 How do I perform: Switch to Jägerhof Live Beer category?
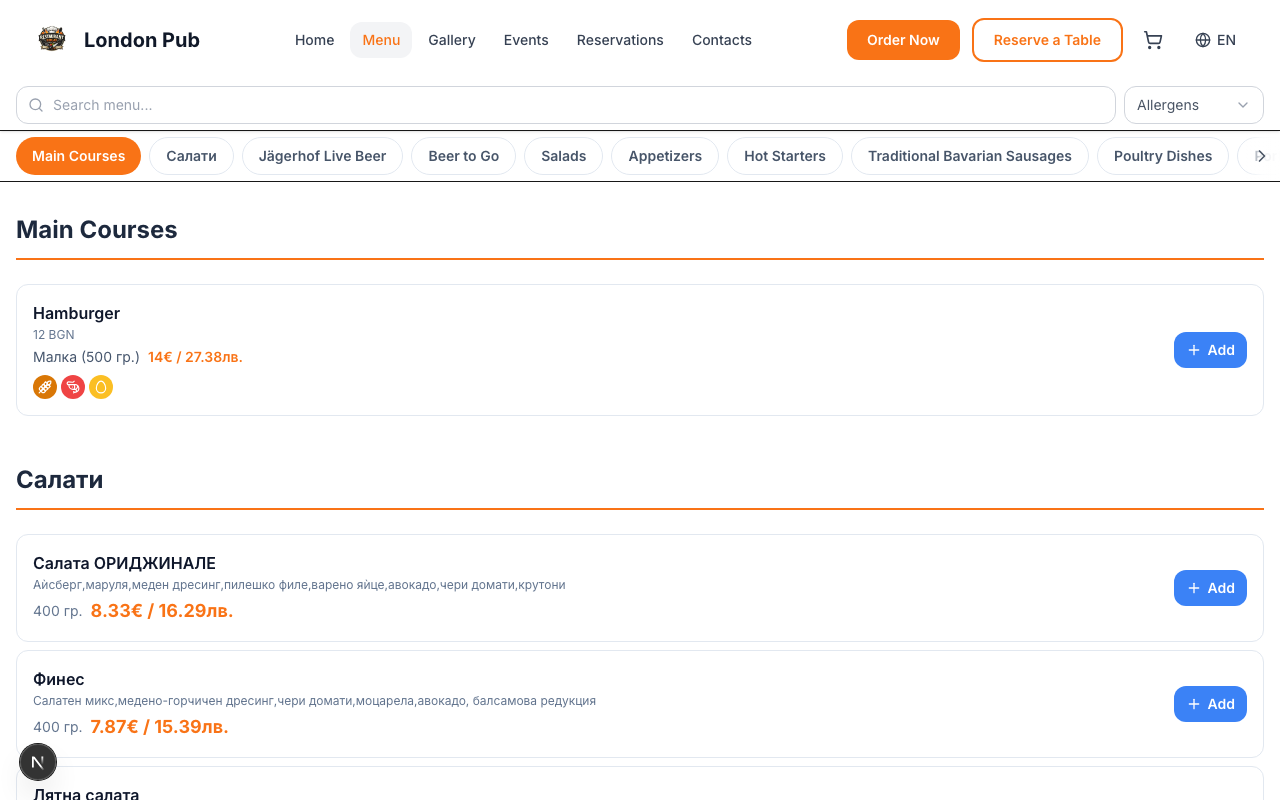pyautogui.click(x=322, y=156)
